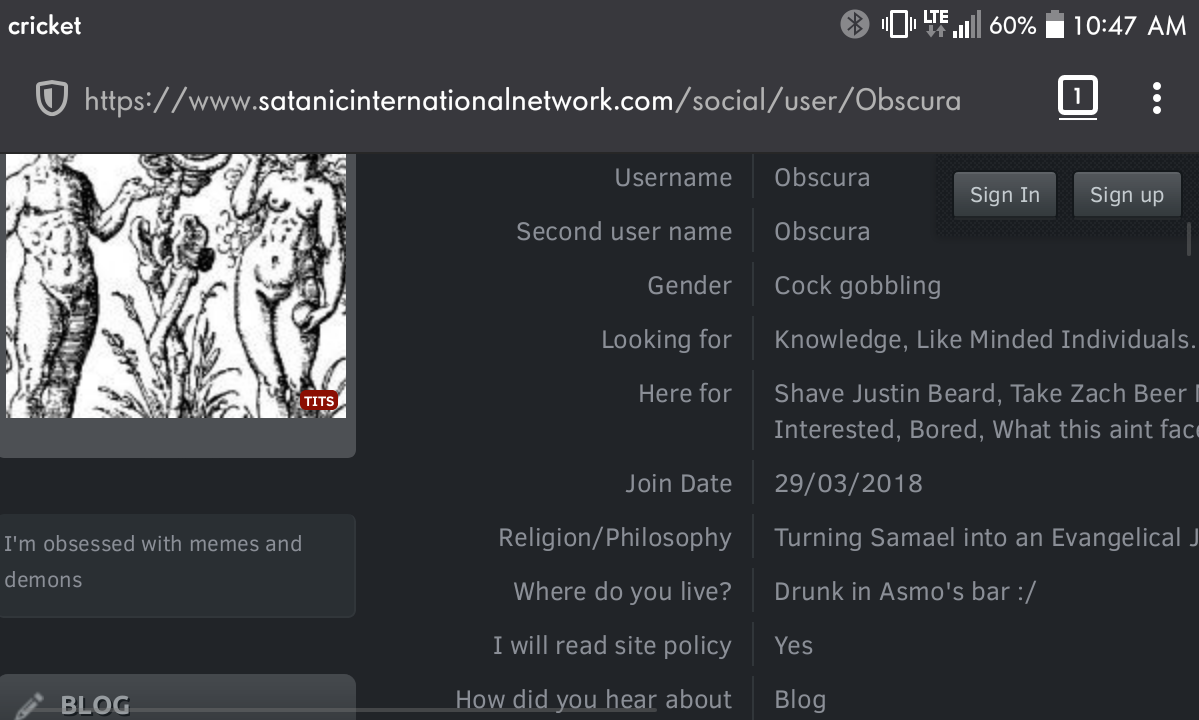
Task: Tap the tracking protection shield icon
Action: [x=52, y=99]
